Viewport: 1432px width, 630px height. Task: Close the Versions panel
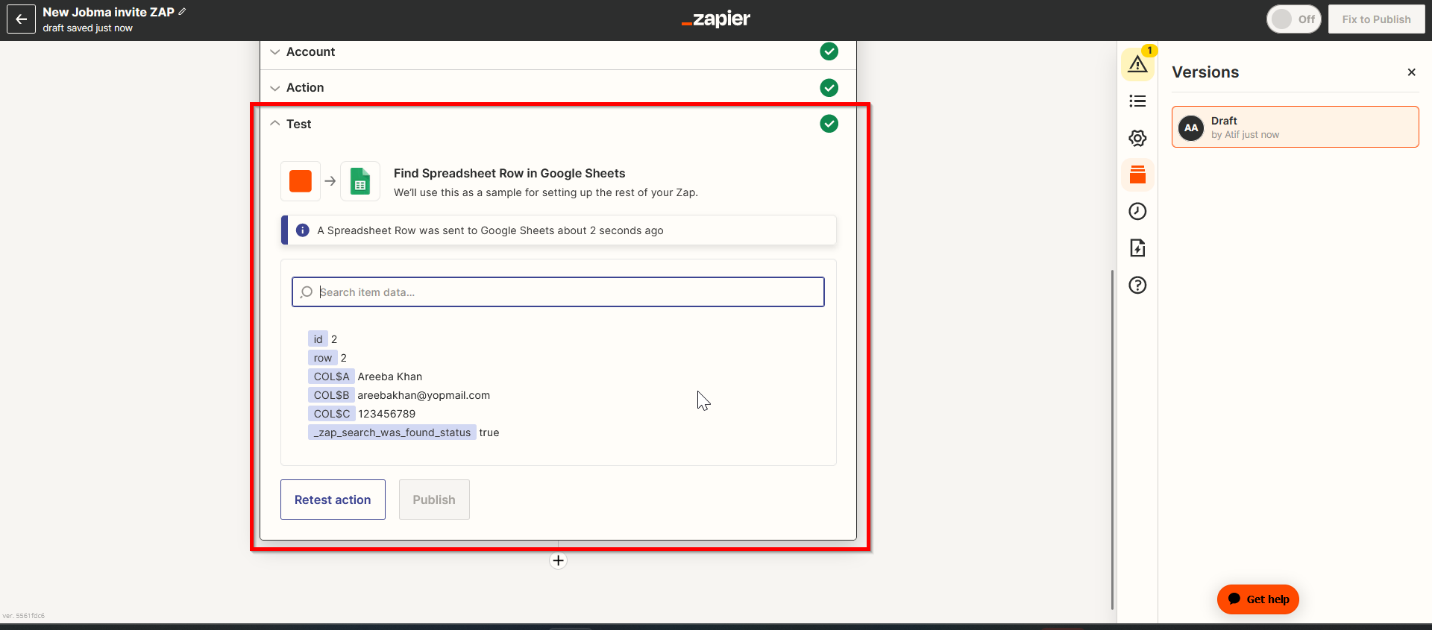point(1411,72)
